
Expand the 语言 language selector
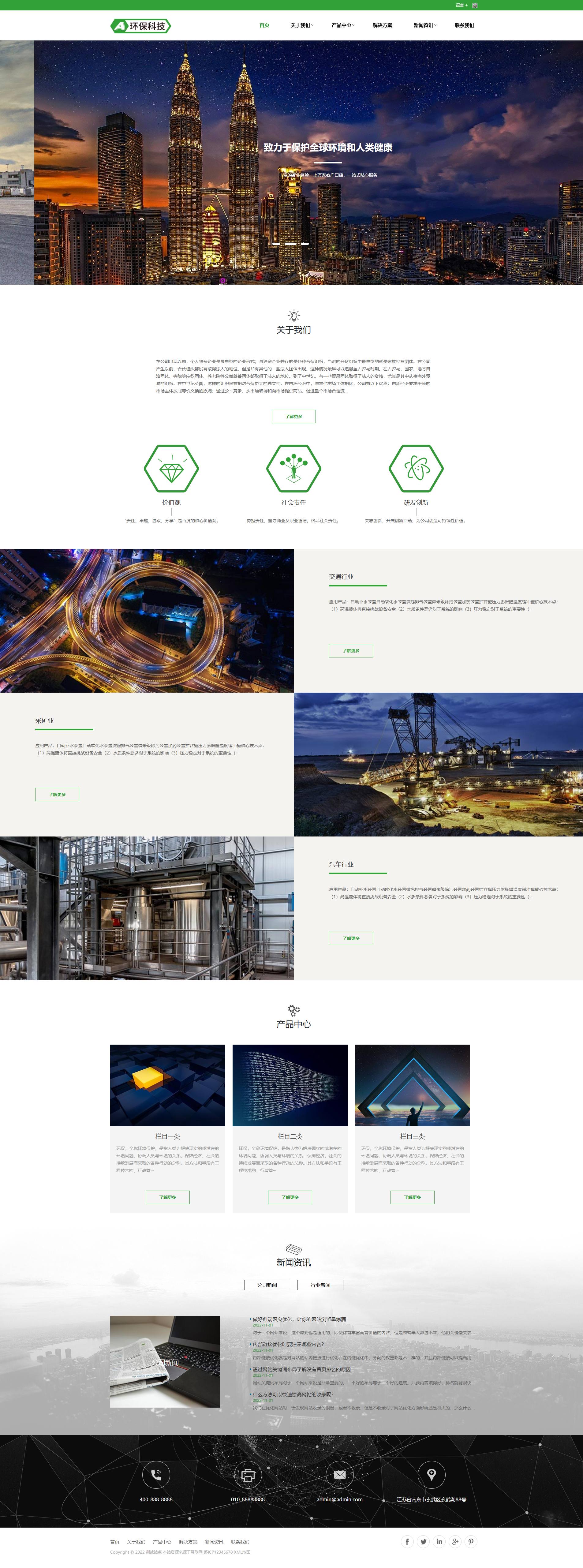click(461, 6)
